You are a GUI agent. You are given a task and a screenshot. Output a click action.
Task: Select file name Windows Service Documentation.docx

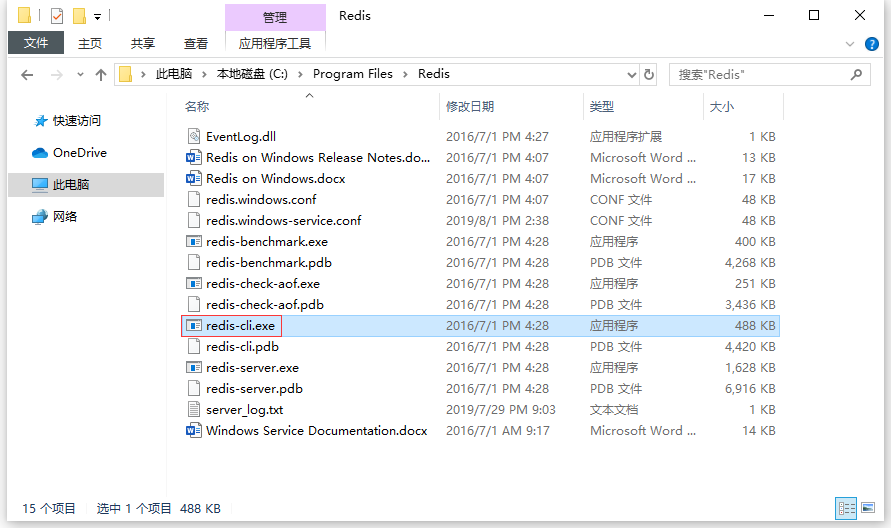tap(317, 431)
